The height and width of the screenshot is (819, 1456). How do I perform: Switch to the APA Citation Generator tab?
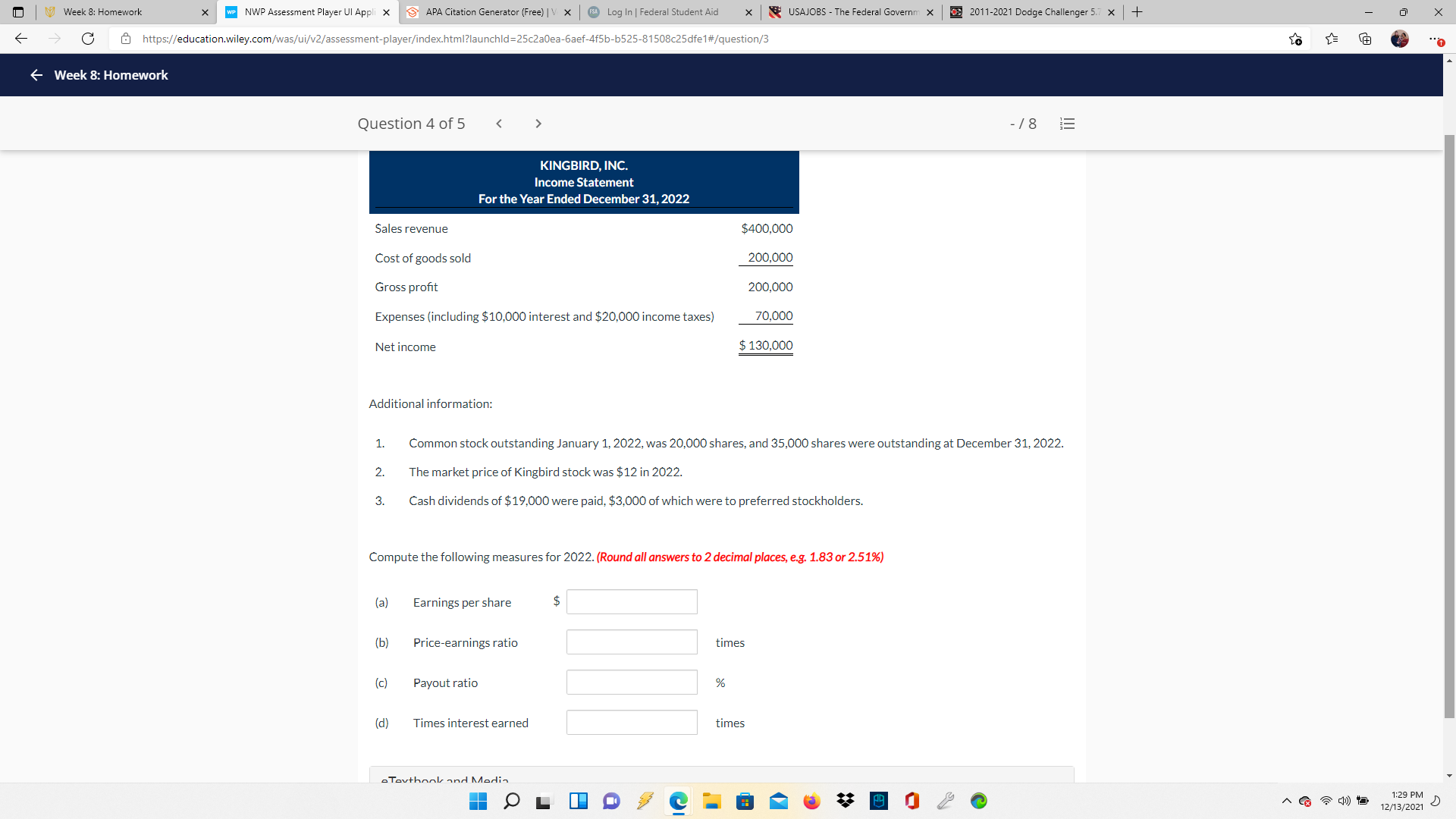[x=485, y=12]
